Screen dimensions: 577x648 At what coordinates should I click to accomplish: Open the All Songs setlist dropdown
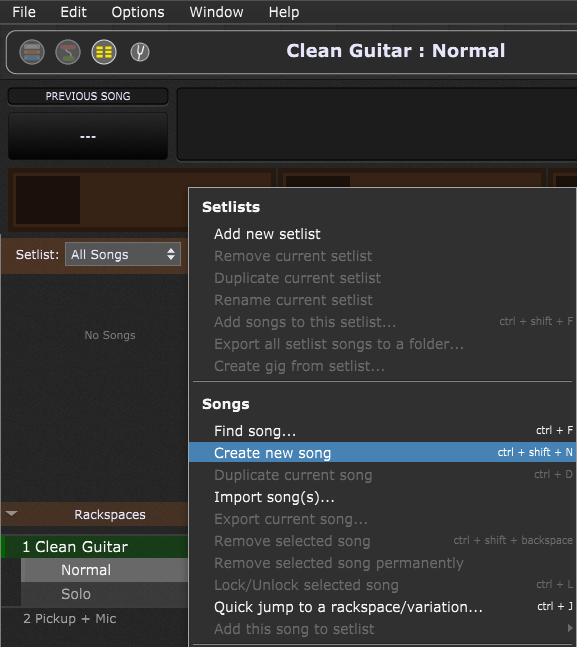click(x=123, y=254)
